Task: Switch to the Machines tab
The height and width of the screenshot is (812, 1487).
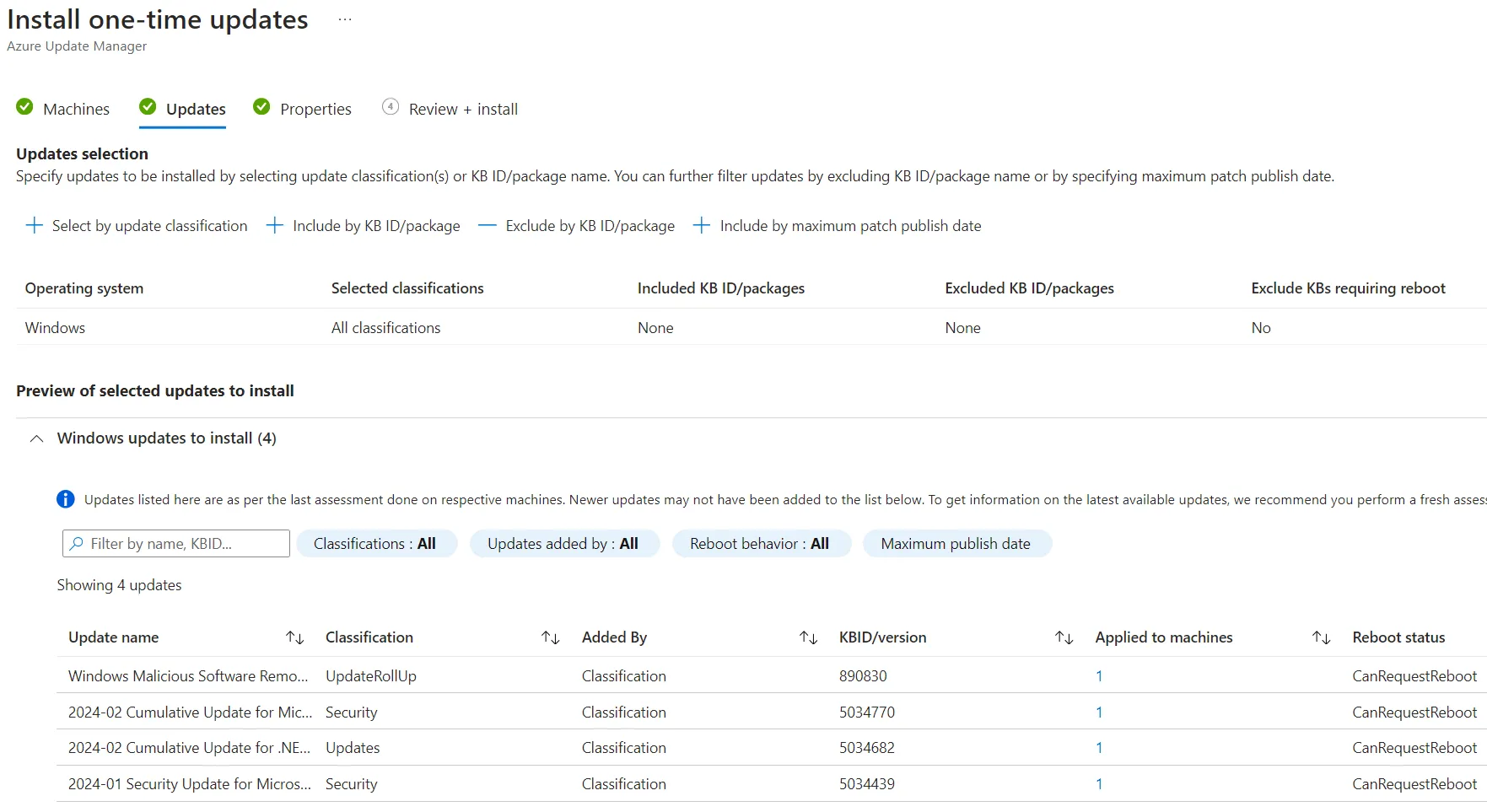Action: (76, 109)
